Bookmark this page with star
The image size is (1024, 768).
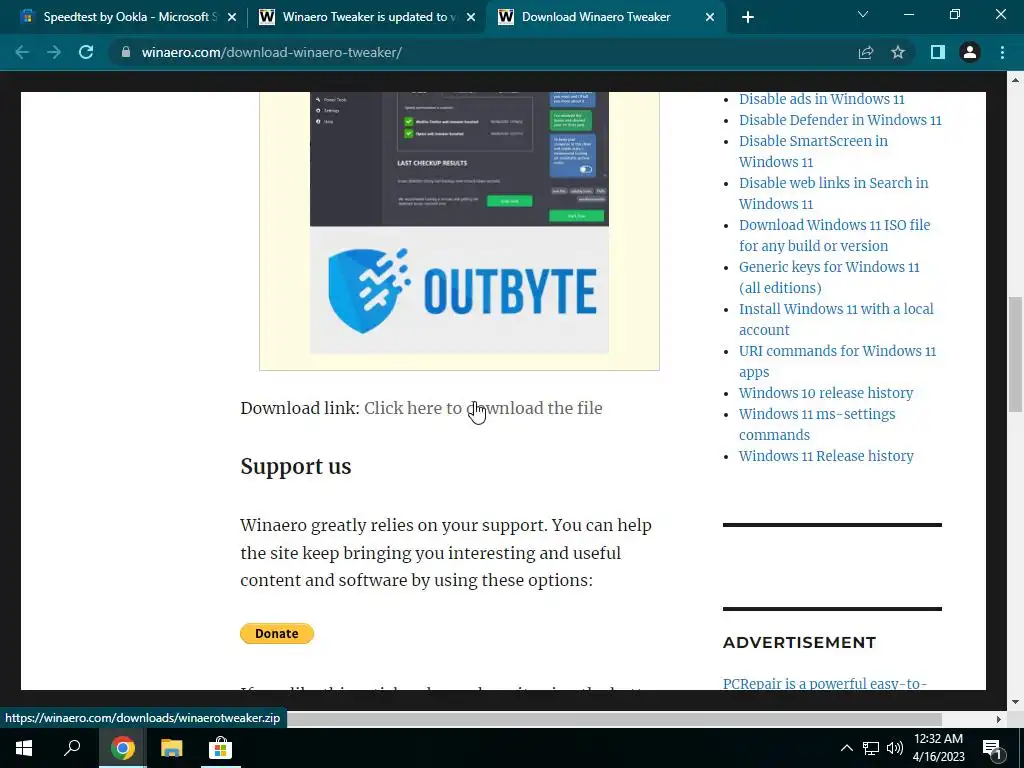pos(898,52)
